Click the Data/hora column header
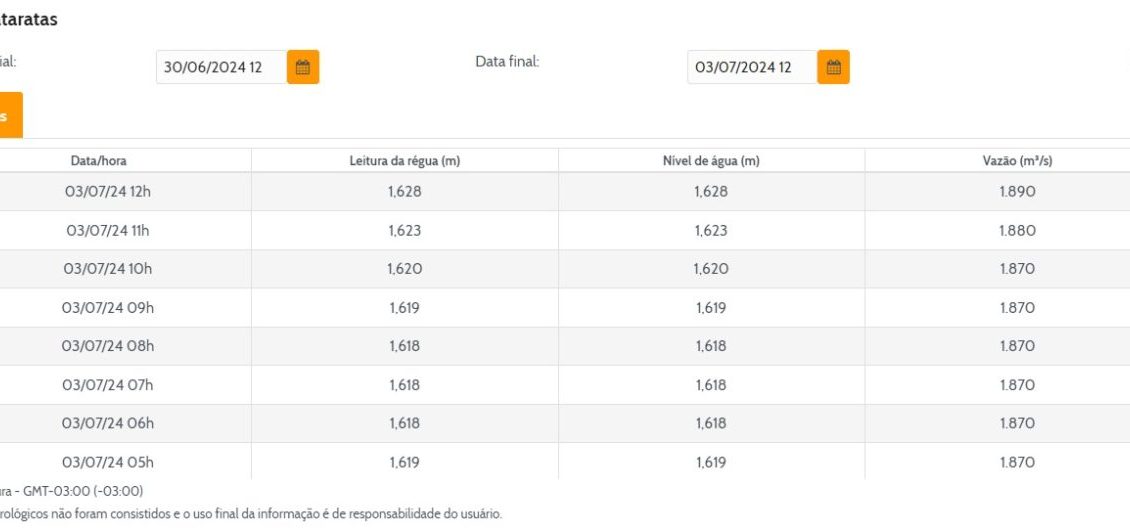Image resolution: width=1130 pixels, height=532 pixels. (x=98, y=161)
